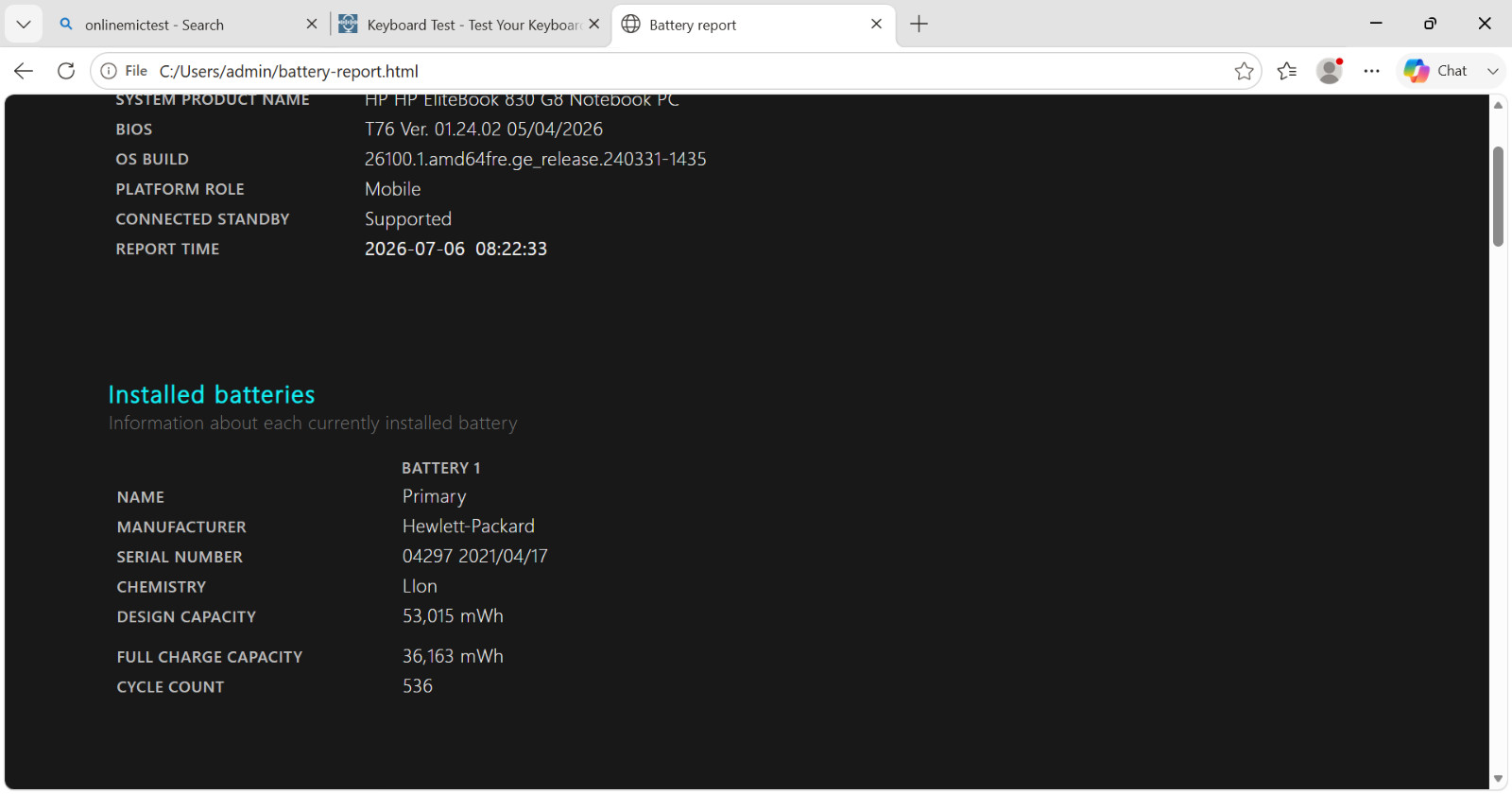Switch to the Keyboard Test tab
This screenshot has width=1512, height=794.
[470, 25]
